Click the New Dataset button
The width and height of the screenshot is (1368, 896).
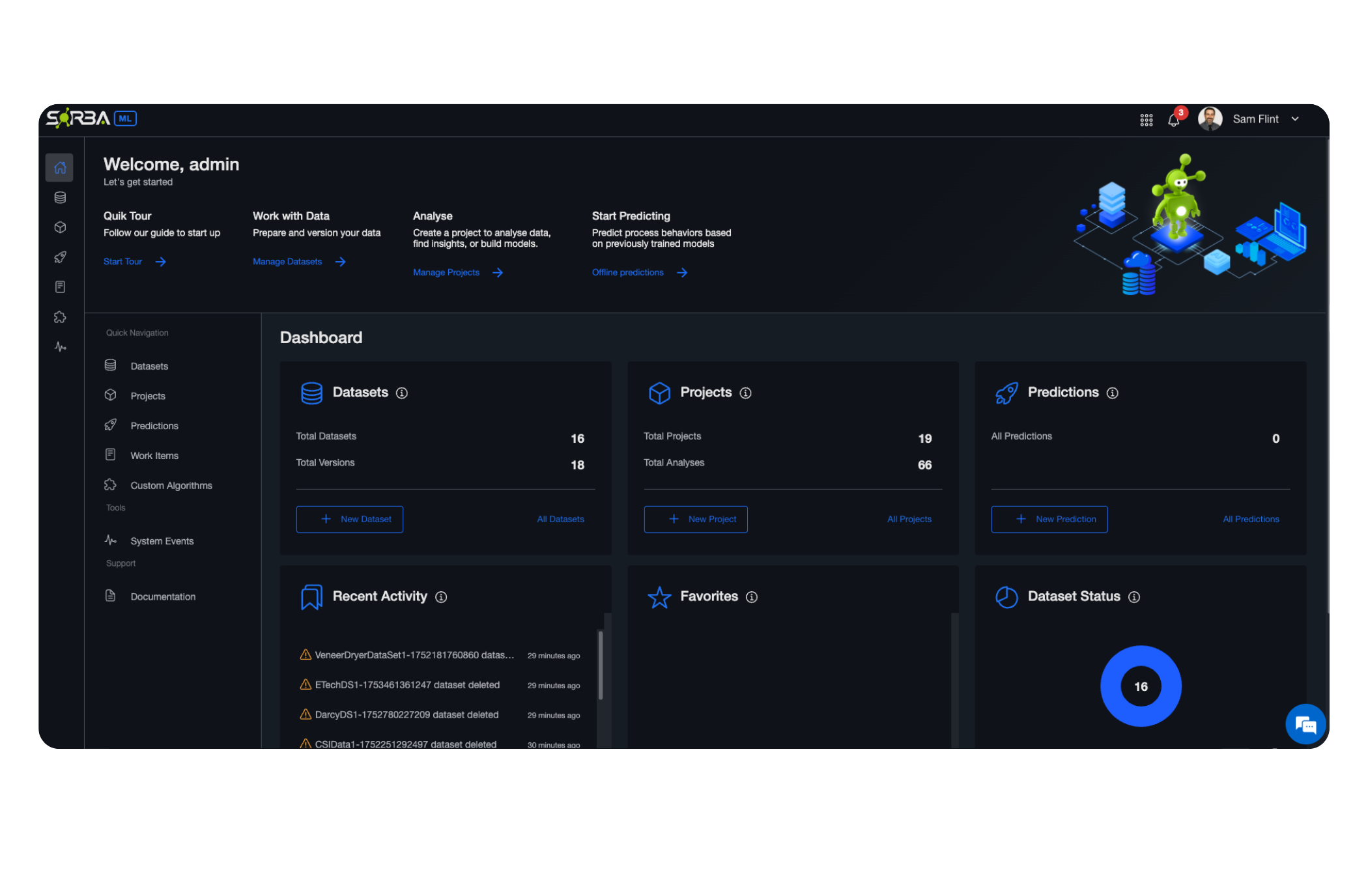349,519
